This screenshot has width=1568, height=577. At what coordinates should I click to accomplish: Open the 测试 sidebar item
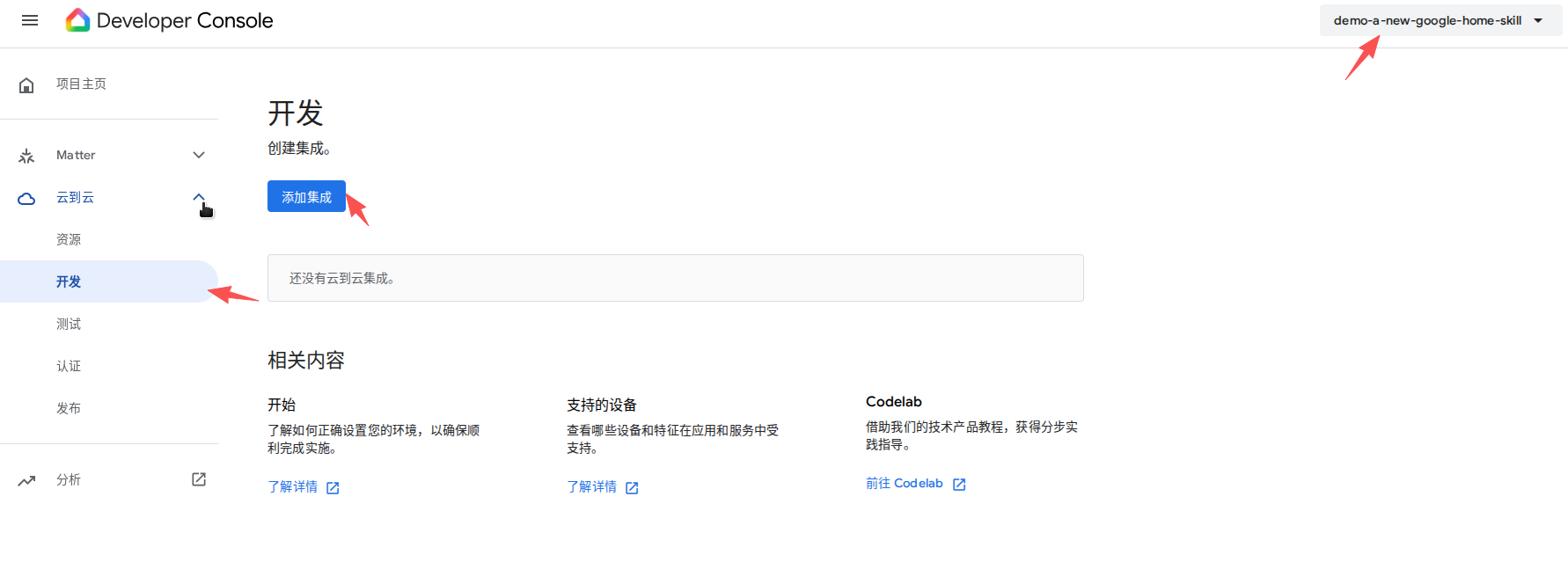coord(69,324)
